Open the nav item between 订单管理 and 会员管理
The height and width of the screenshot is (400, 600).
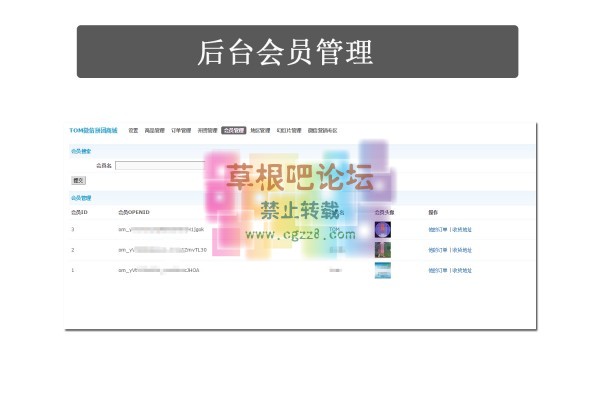click(x=207, y=131)
